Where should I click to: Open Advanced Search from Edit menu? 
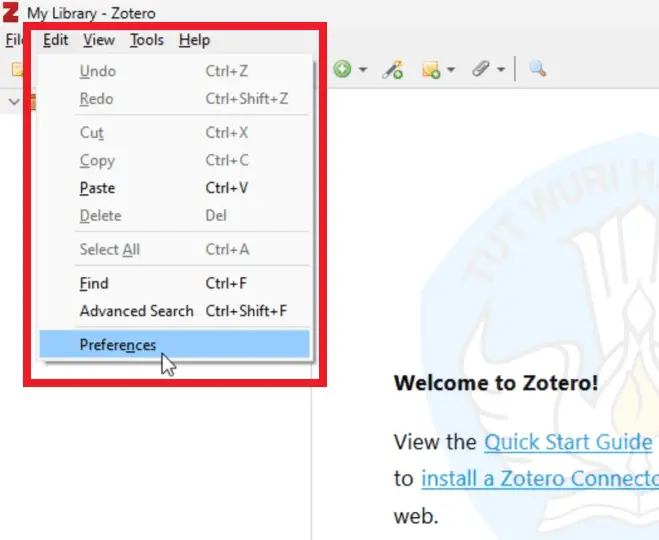174,311
